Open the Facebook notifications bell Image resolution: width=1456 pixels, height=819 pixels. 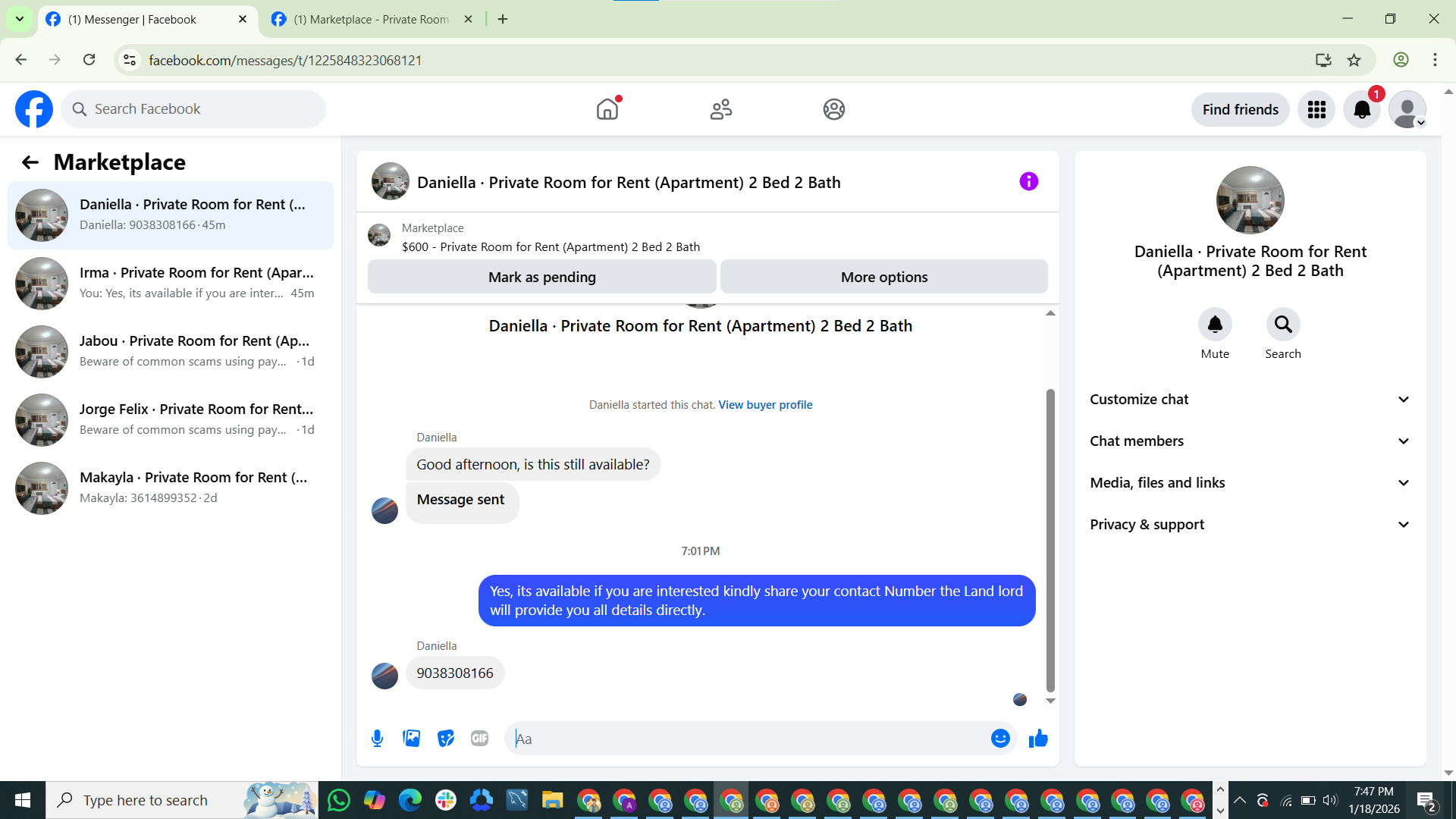(x=1362, y=109)
